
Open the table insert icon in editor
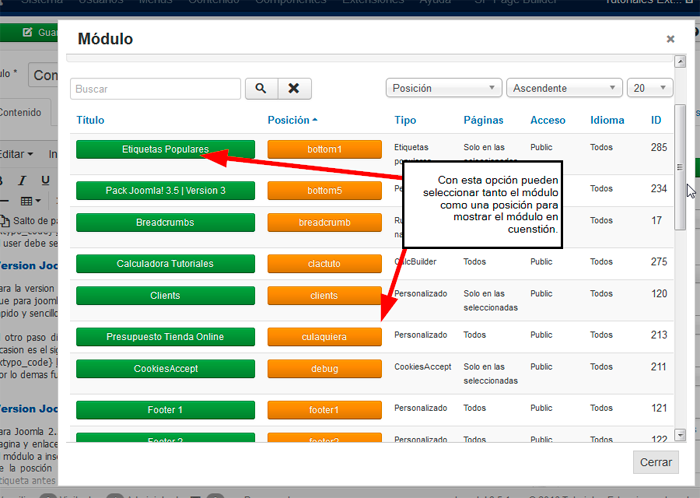30,201
